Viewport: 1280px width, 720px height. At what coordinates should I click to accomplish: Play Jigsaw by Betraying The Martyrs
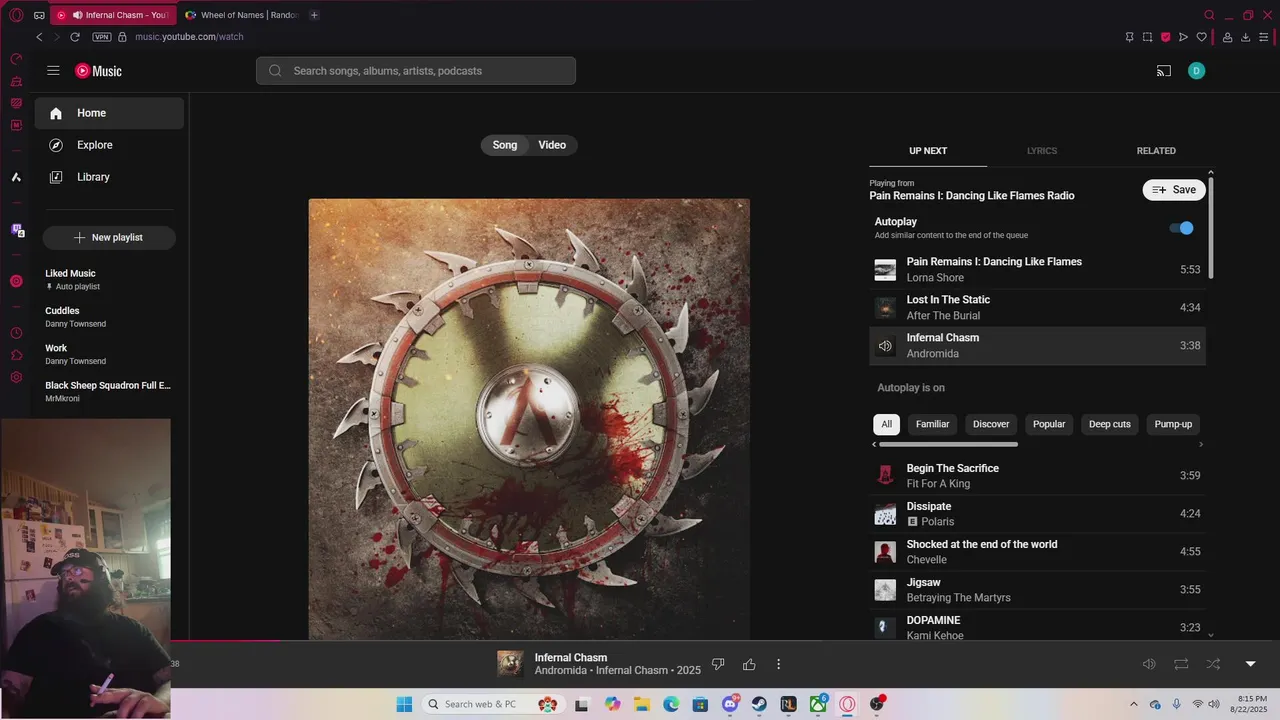(x=1037, y=590)
